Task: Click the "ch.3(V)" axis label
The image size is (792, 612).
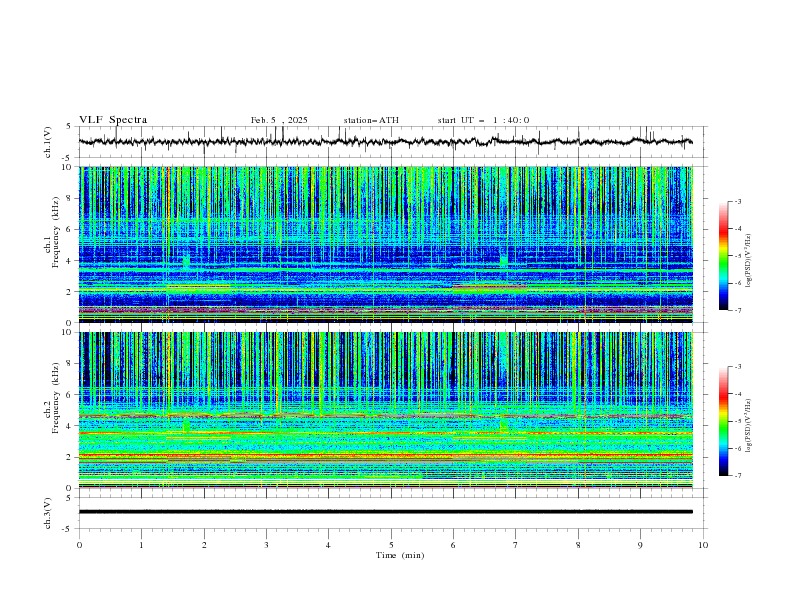Action: click(48, 513)
